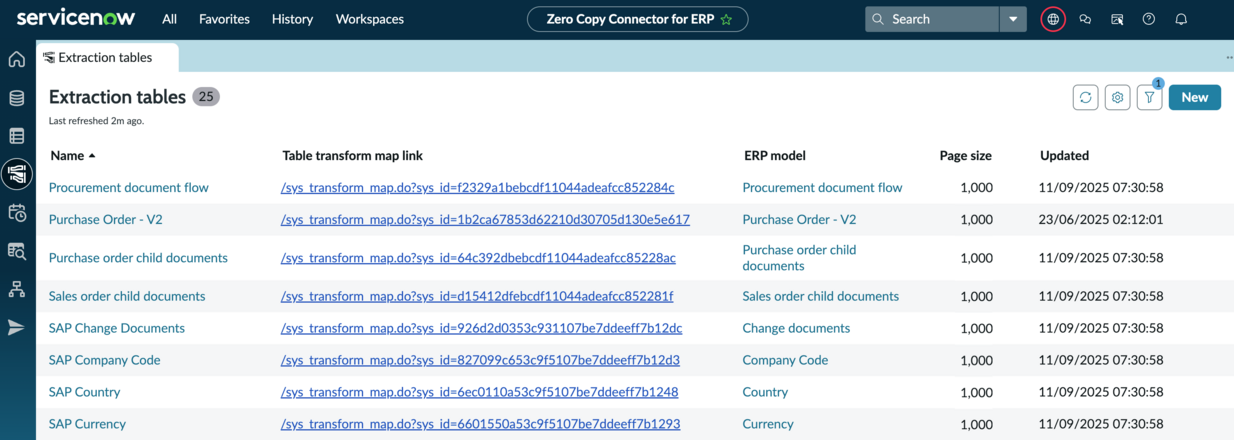
Task: Open the SAP Currency record
Action: (x=87, y=424)
